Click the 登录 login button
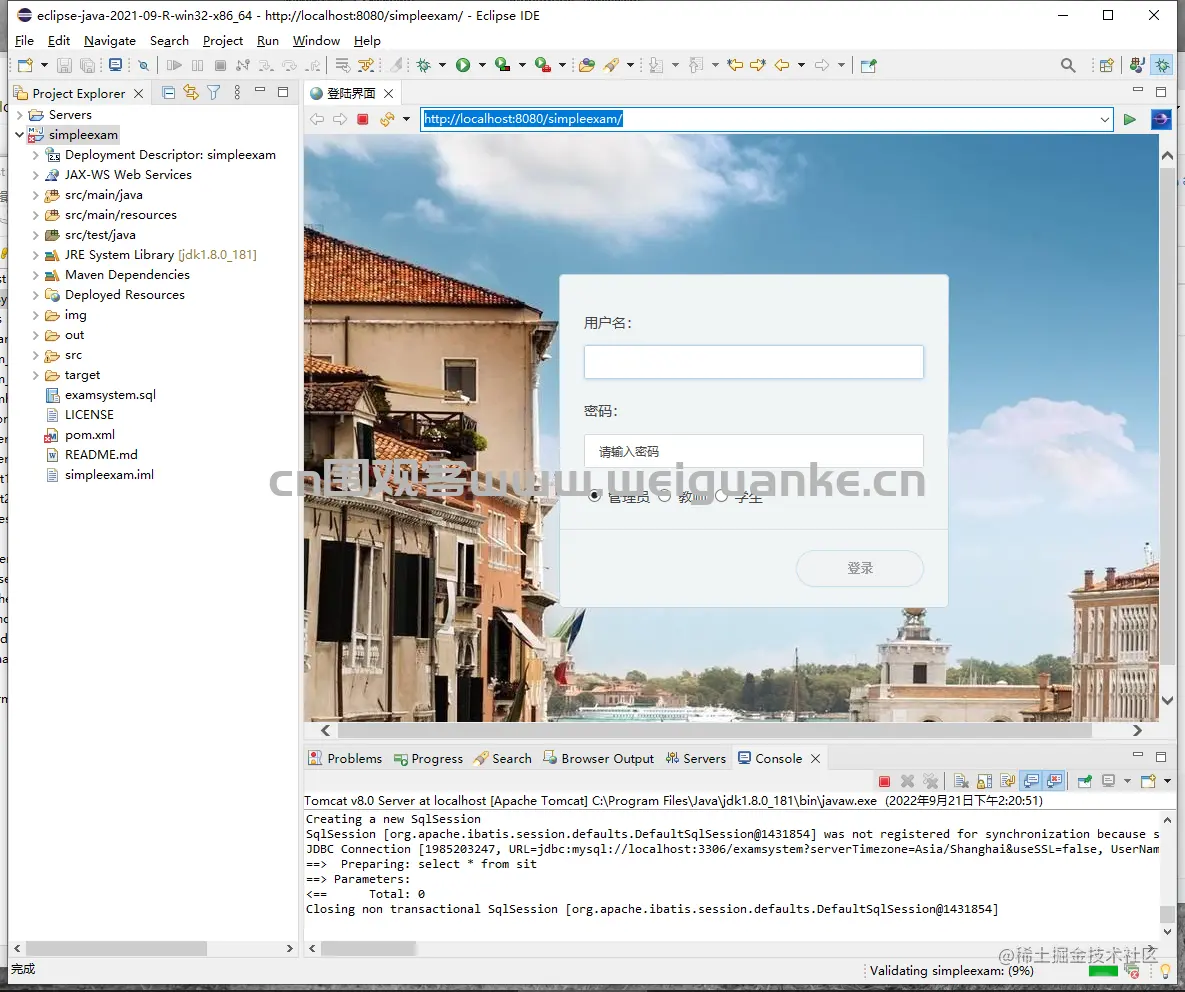The width and height of the screenshot is (1185, 992). (x=859, y=568)
